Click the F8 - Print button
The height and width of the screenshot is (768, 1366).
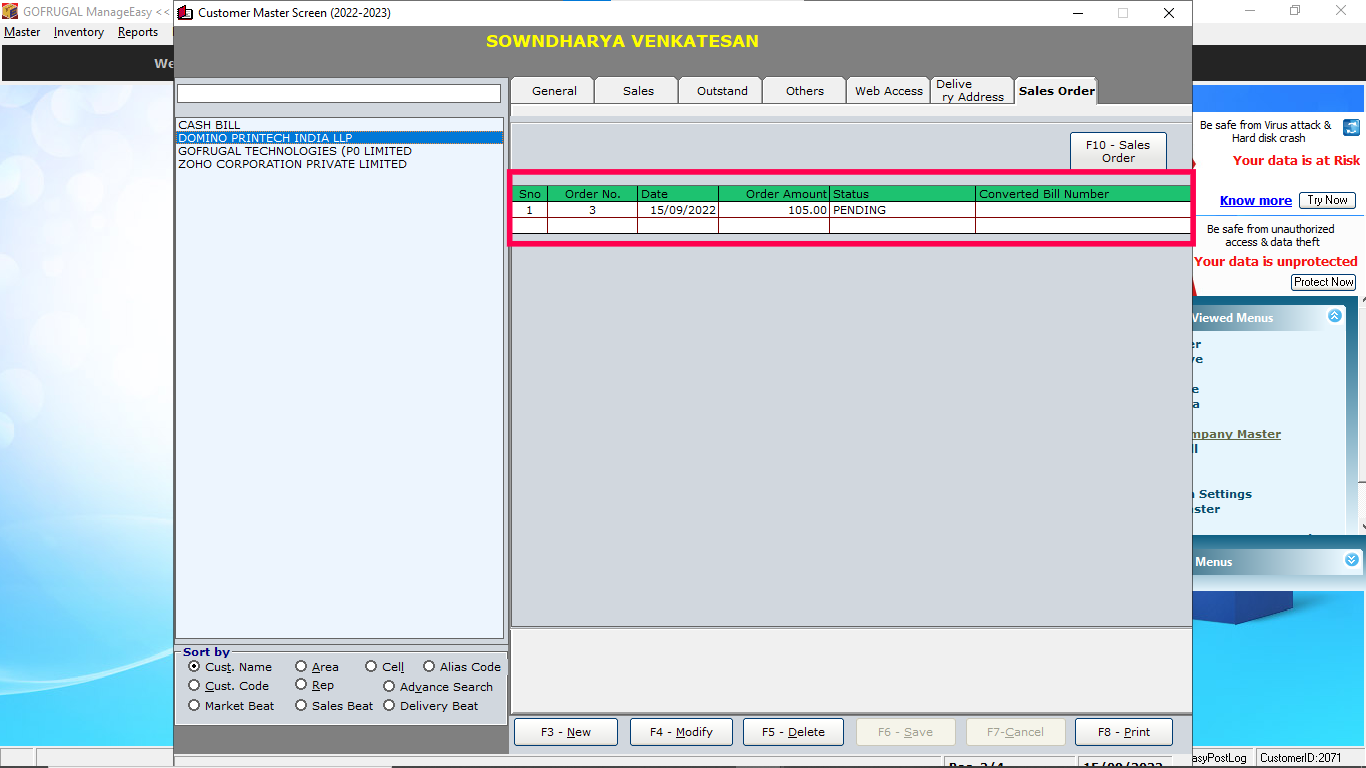click(x=1124, y=732)
